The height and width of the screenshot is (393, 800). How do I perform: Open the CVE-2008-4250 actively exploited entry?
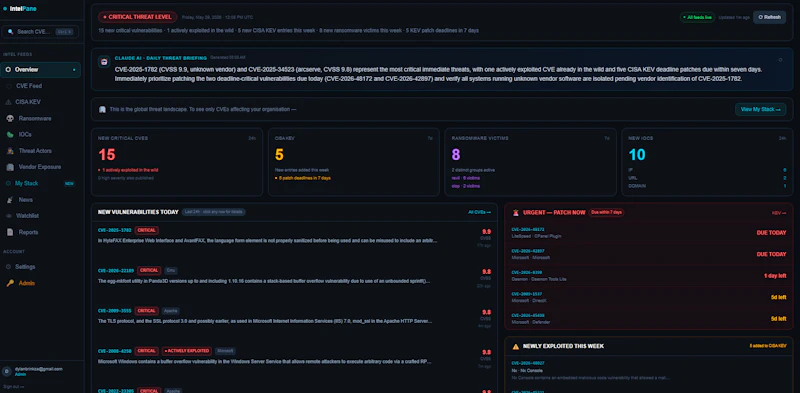pos(294,359)
